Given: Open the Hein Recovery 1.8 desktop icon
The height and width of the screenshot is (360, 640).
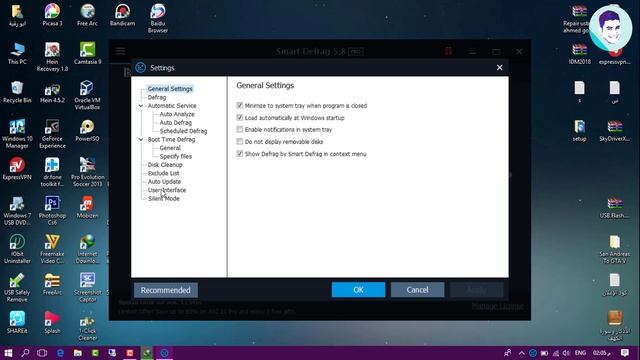Looking at the screenshot, I should click(x=52, y=57).
